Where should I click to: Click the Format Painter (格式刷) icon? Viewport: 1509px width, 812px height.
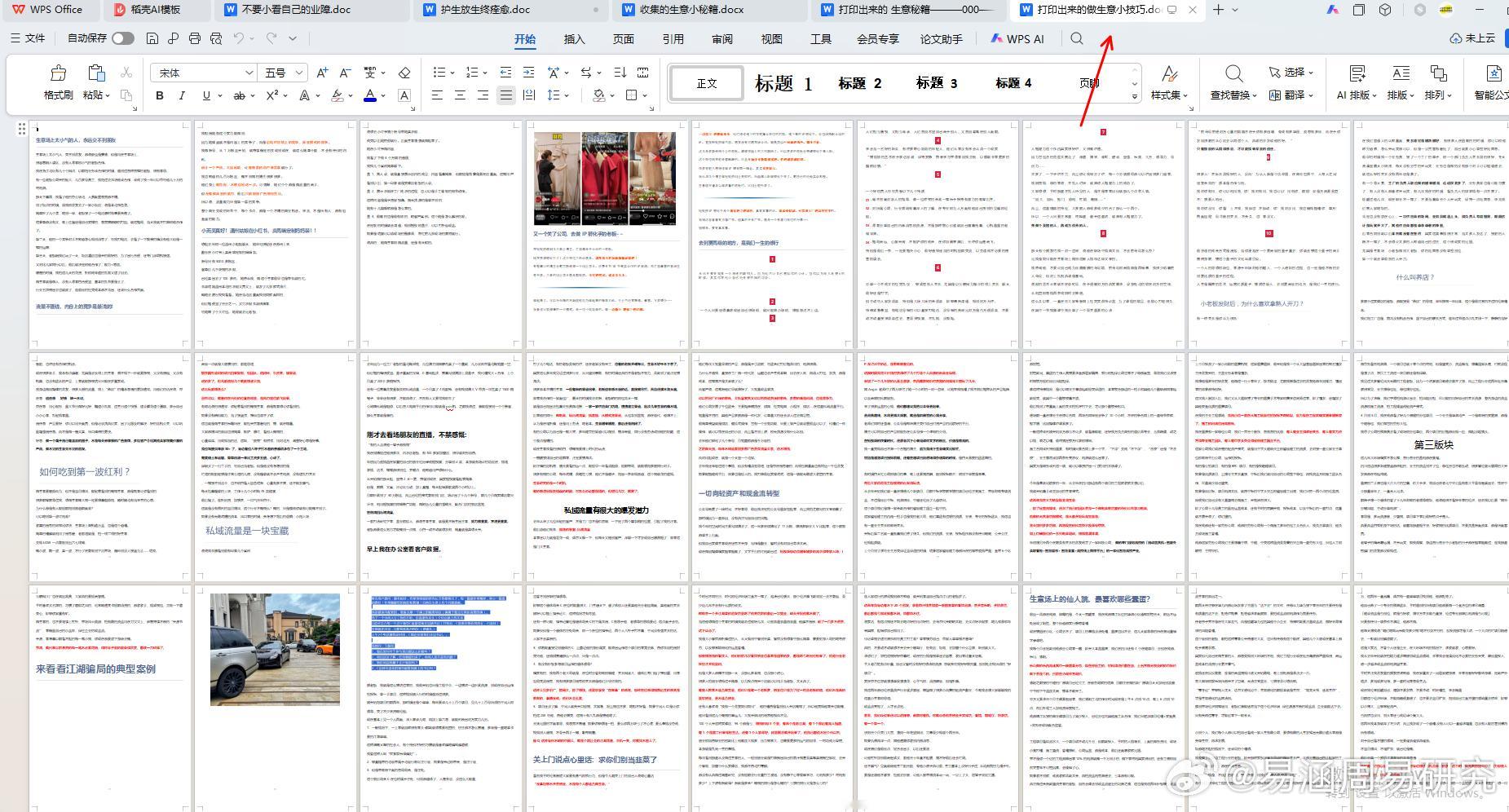58,73
